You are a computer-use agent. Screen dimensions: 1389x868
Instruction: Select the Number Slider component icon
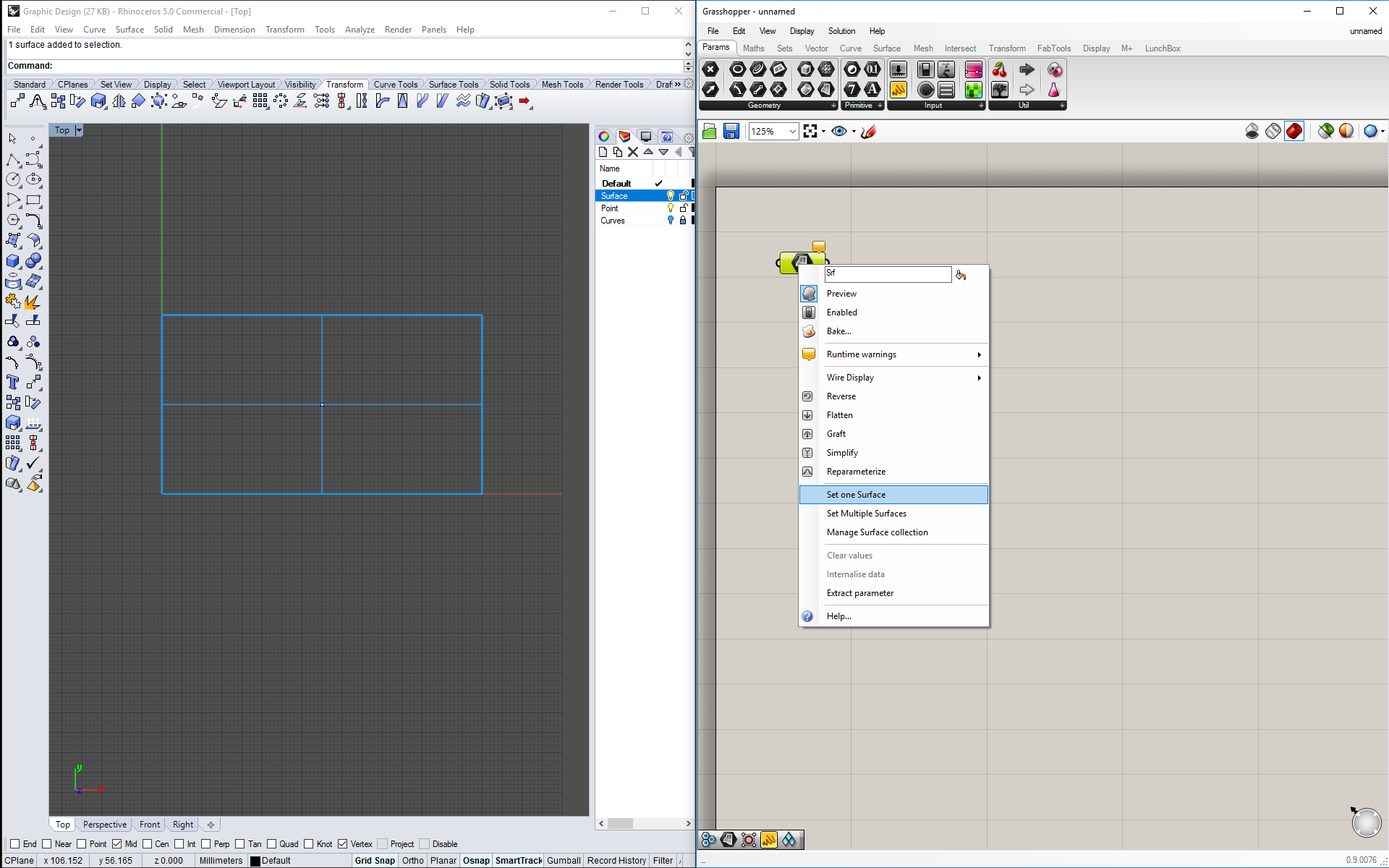tap(899, 69)
